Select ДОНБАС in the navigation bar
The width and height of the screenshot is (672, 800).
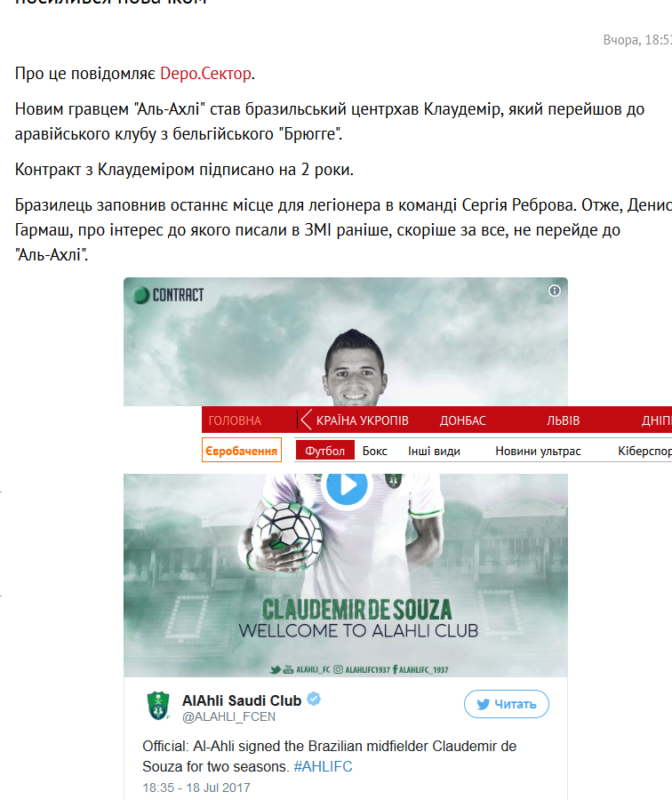click(463, 420)
